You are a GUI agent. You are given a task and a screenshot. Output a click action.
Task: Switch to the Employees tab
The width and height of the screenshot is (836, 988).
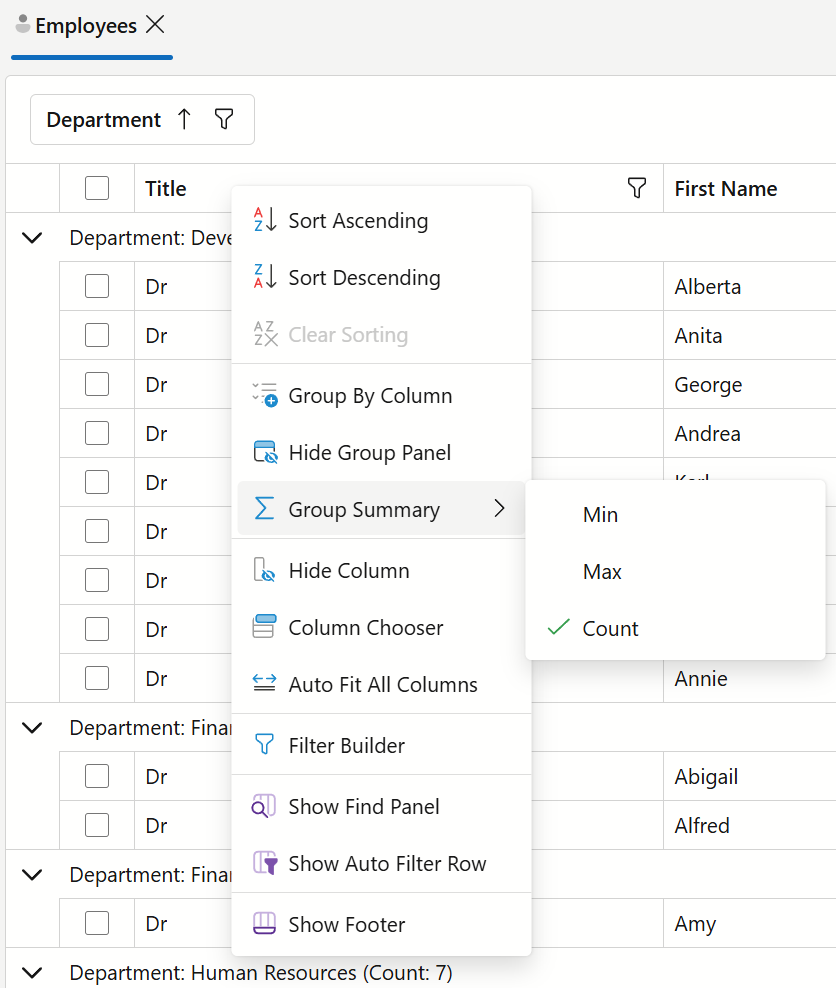[86, 25]
